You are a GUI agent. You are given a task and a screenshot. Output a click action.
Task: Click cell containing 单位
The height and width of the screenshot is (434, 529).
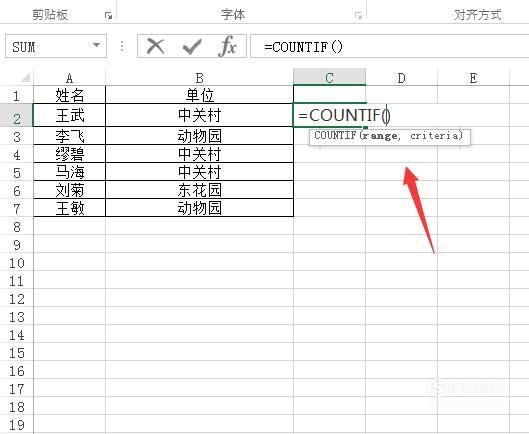click(x=199, y=95)
